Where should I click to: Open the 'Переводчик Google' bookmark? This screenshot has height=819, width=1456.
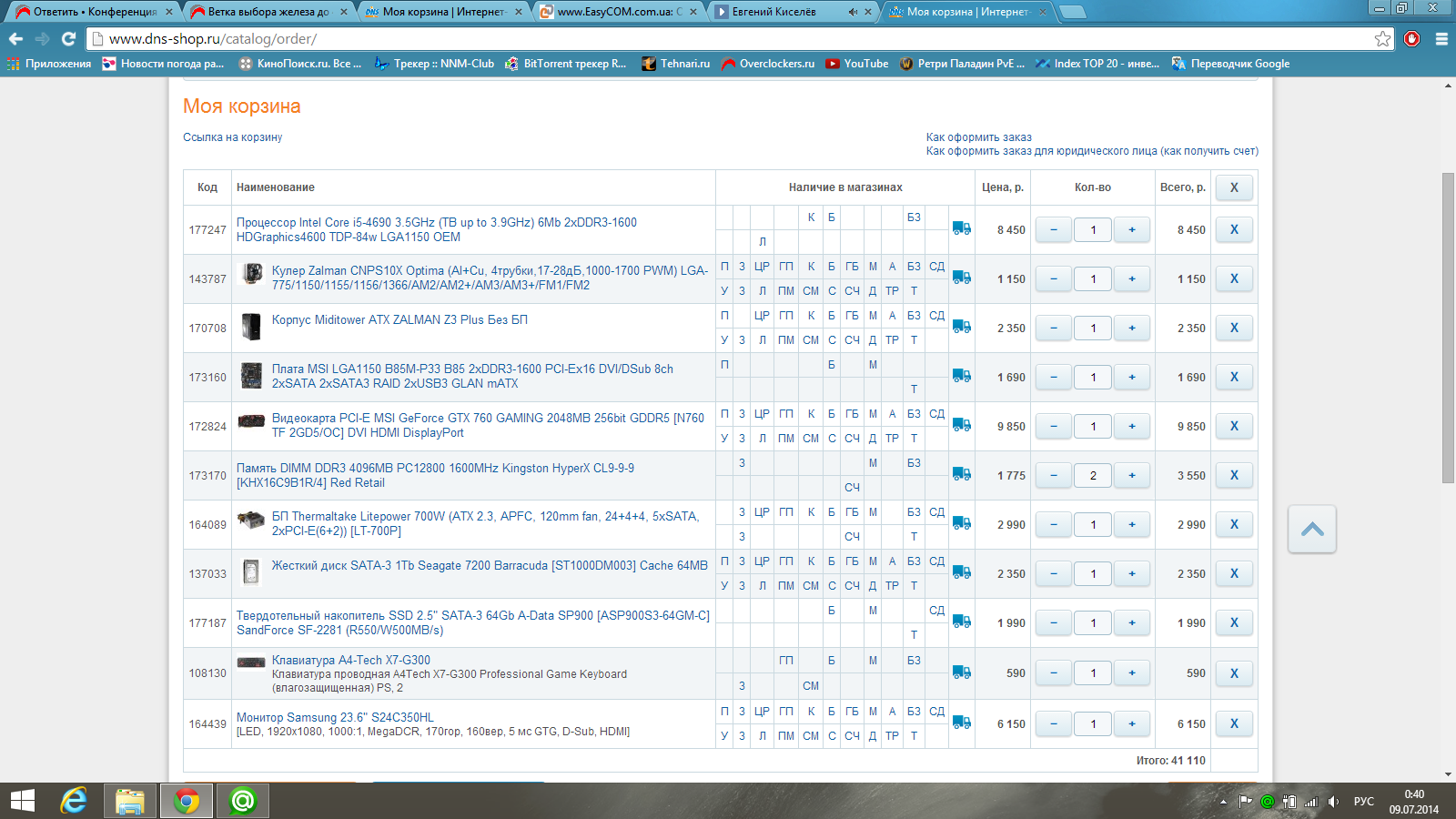[1230, 64]
